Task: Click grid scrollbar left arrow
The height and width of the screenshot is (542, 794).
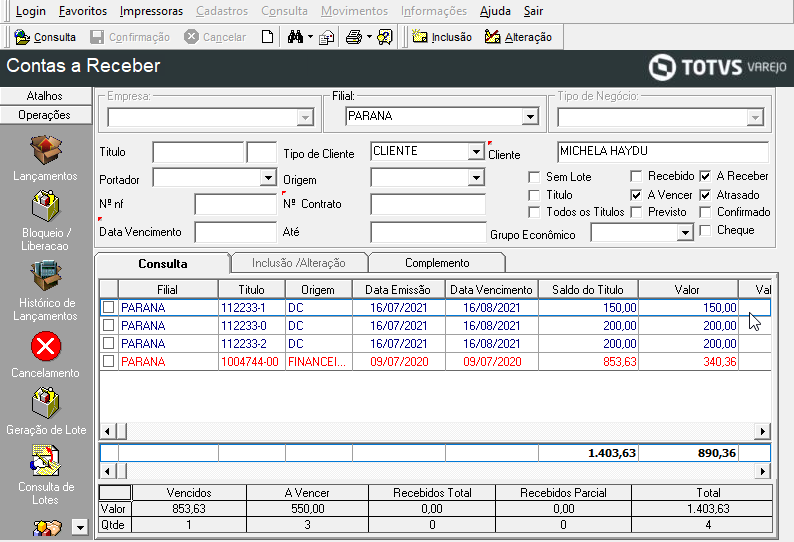Action: click(x=107, y=431)
